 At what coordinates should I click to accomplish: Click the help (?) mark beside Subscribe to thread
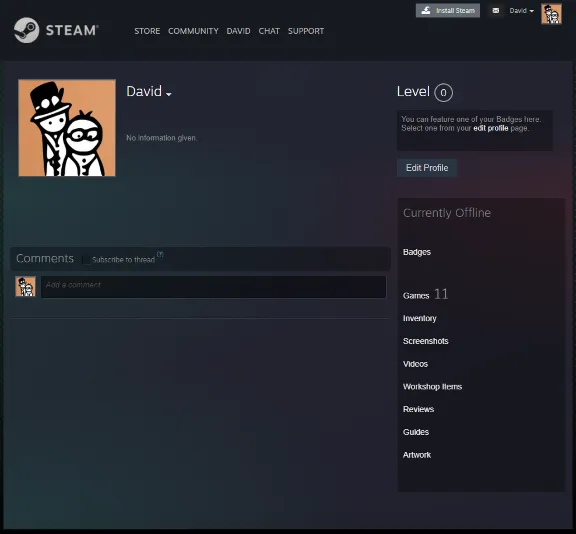[x=160, y=254]
